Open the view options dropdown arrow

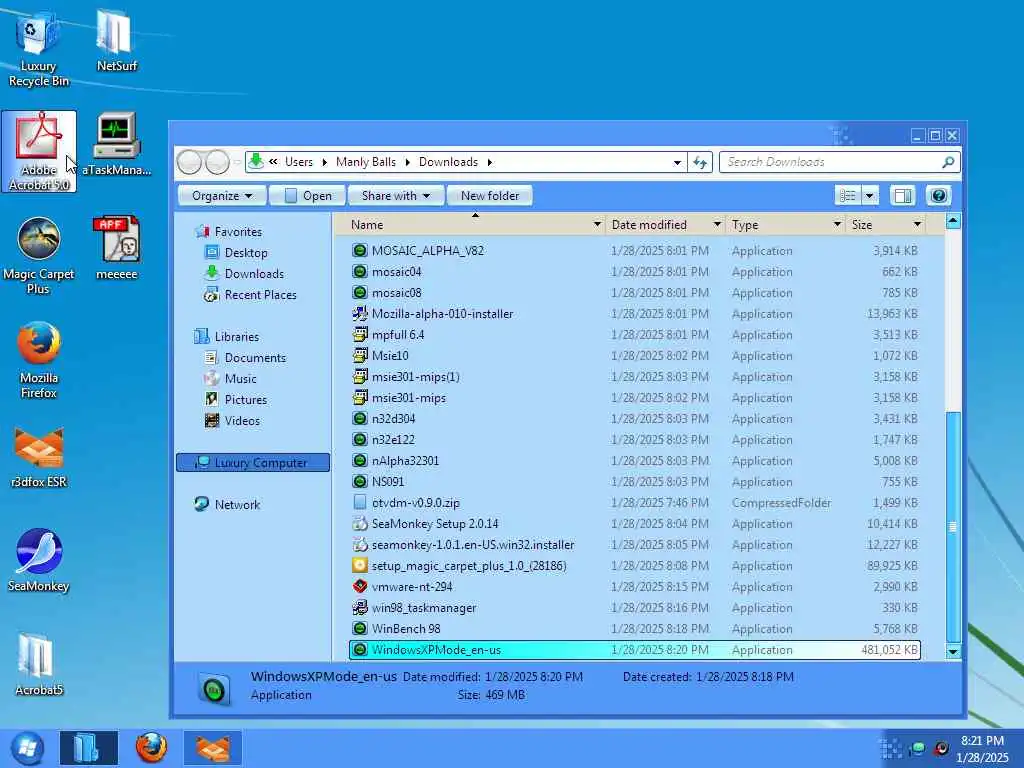coord(869,195)
